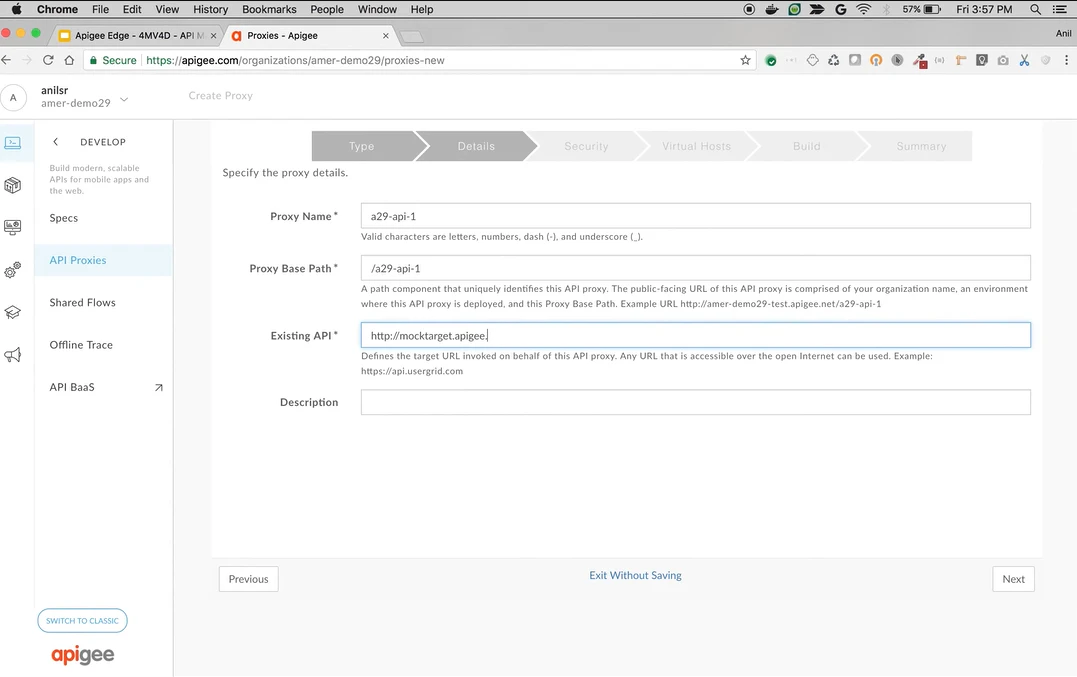Select the Virtual Hosts wizard step
Screen dimensions: 1077x677
696,146
